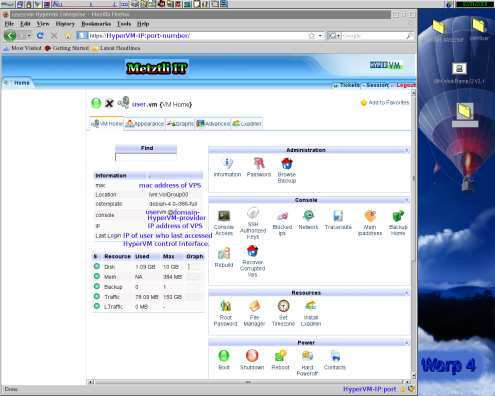Click Add to Favorites
The width and height of the screenshot is (495, 396).
pyautogui.click(x=385, y=103)
